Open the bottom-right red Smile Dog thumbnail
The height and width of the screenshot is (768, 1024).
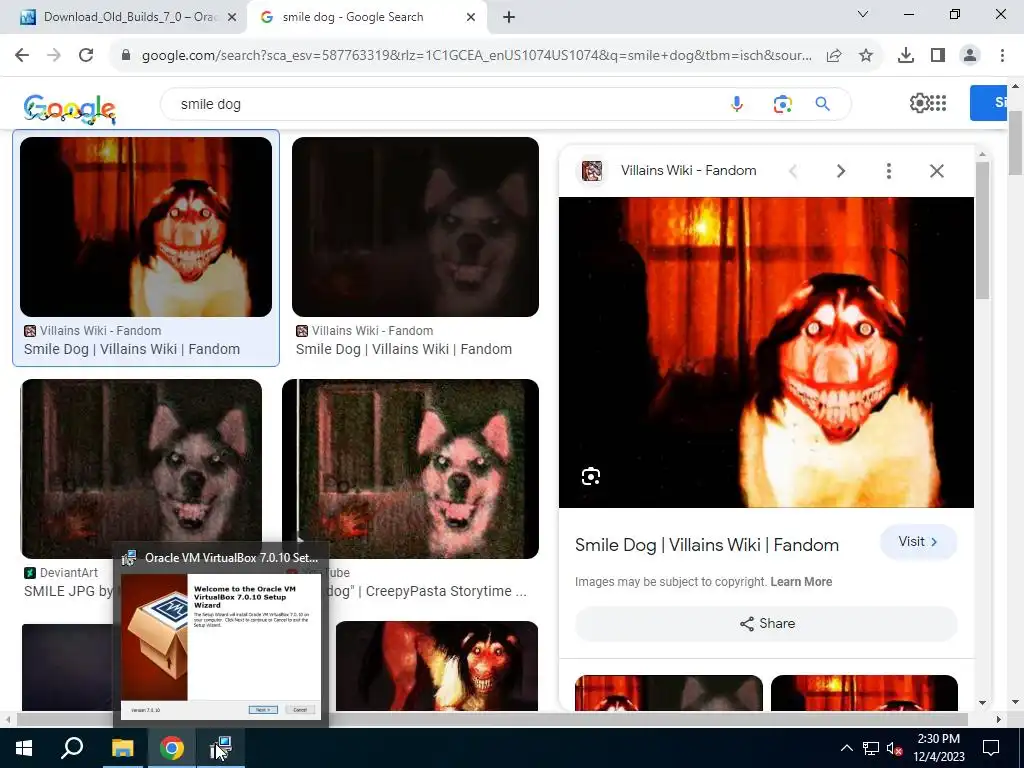click(437, 666)
